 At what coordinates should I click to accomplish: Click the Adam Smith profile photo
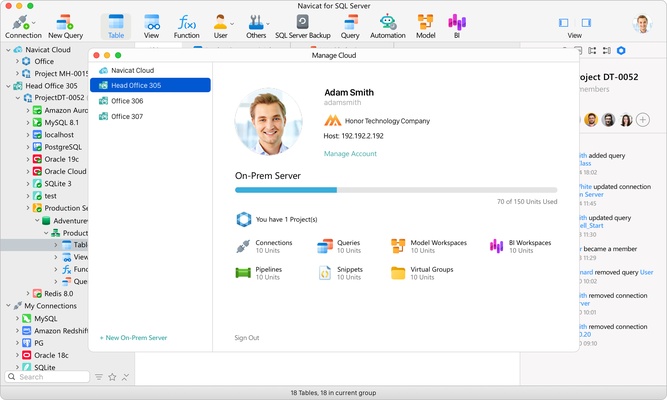pos(268,121)
